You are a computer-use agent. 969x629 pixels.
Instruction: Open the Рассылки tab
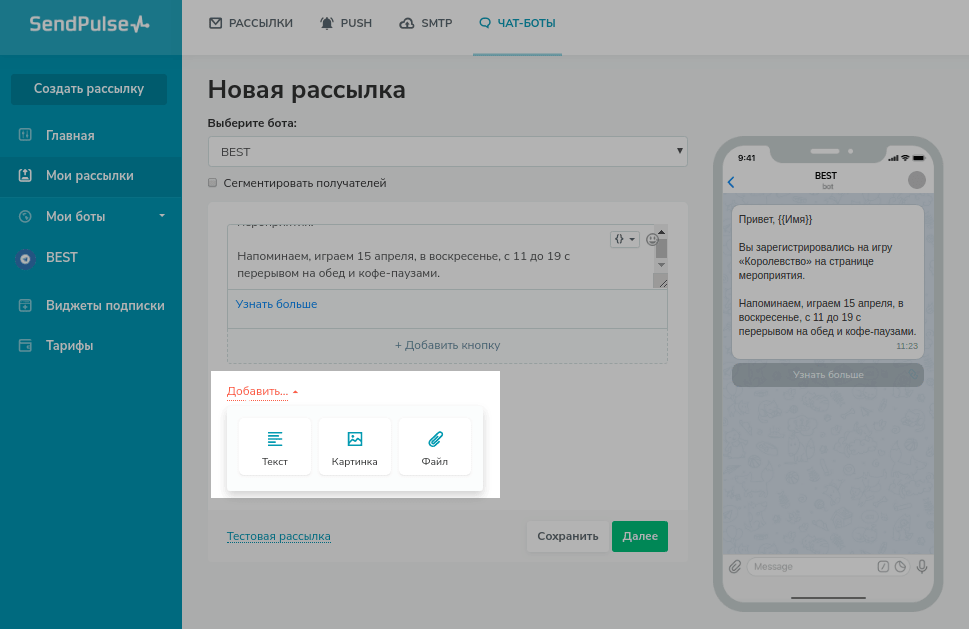point(251,23)
